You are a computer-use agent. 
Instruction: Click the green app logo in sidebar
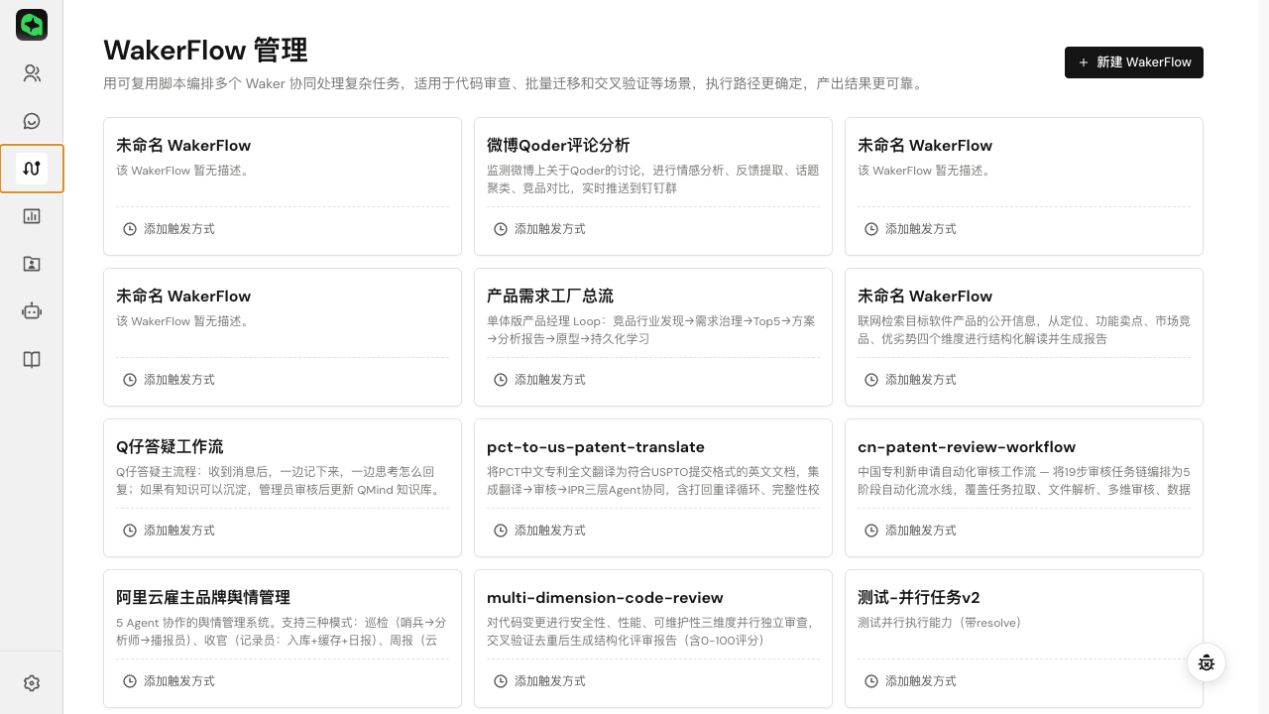point(31,24)
